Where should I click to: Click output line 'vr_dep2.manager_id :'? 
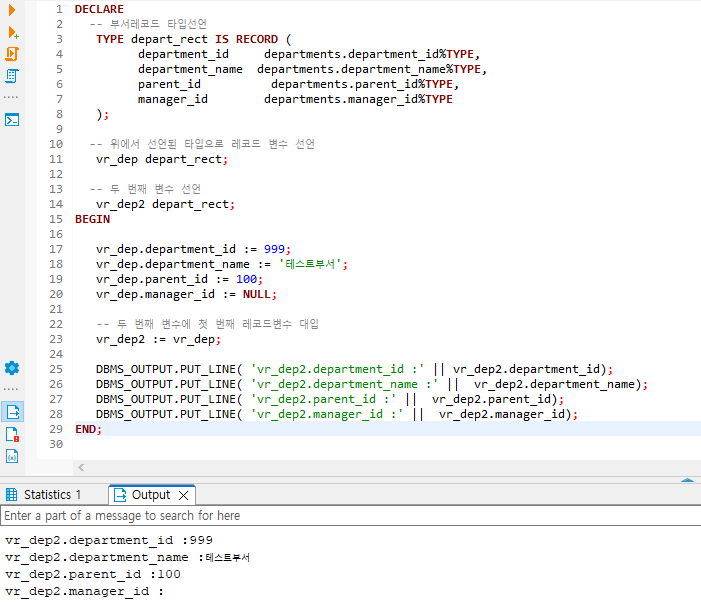point(84,592)
